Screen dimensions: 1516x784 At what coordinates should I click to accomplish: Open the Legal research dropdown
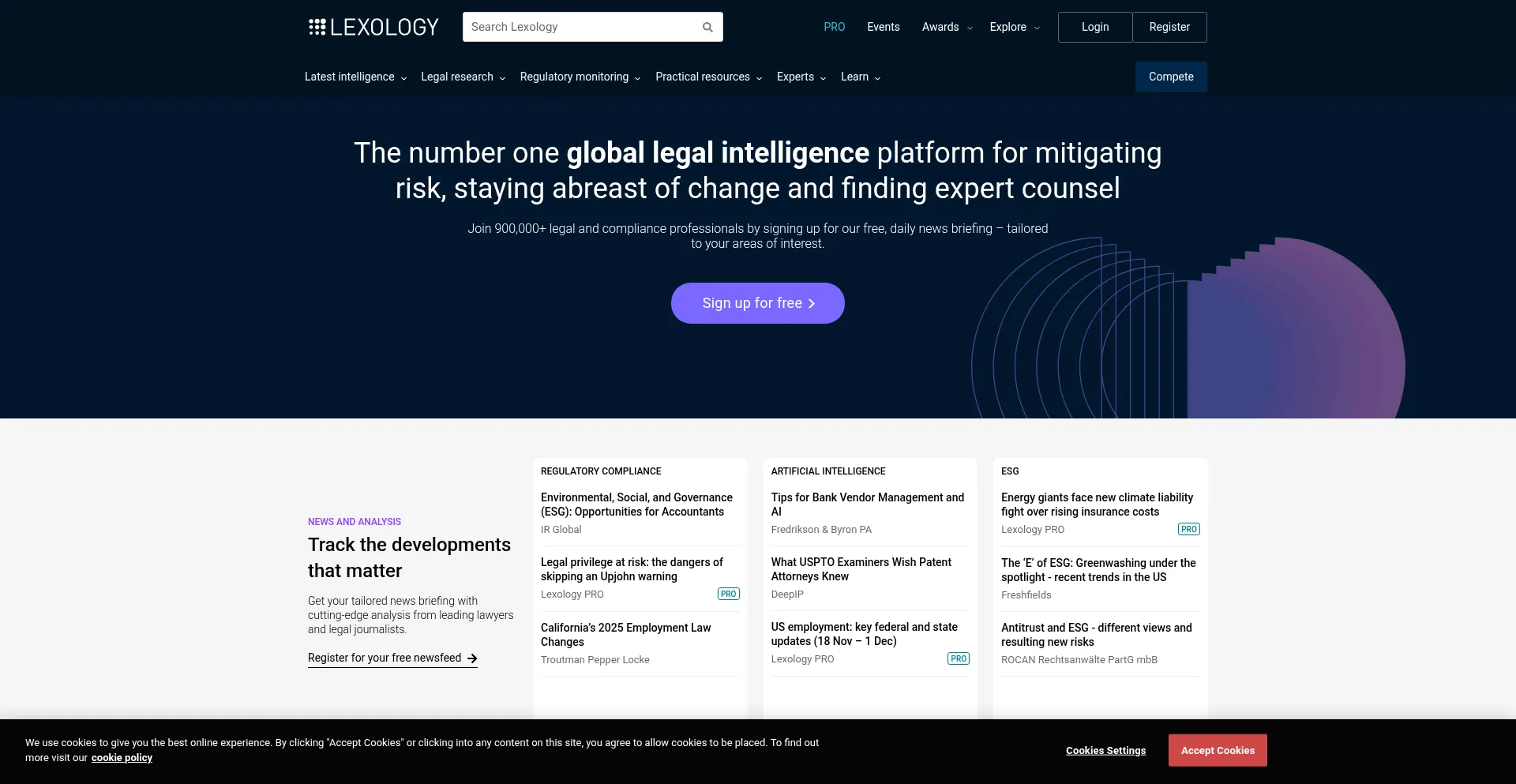coord(463,77)
